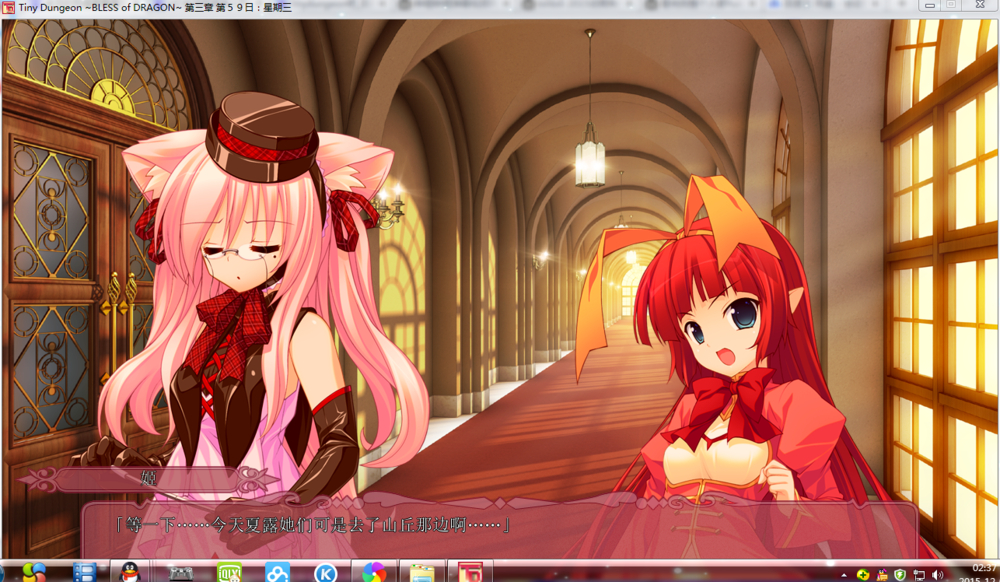Click the Tiny Dungeon window title text
Image resolution: width=1000 pixels, height=582 pixels.
tap(155, 8)
